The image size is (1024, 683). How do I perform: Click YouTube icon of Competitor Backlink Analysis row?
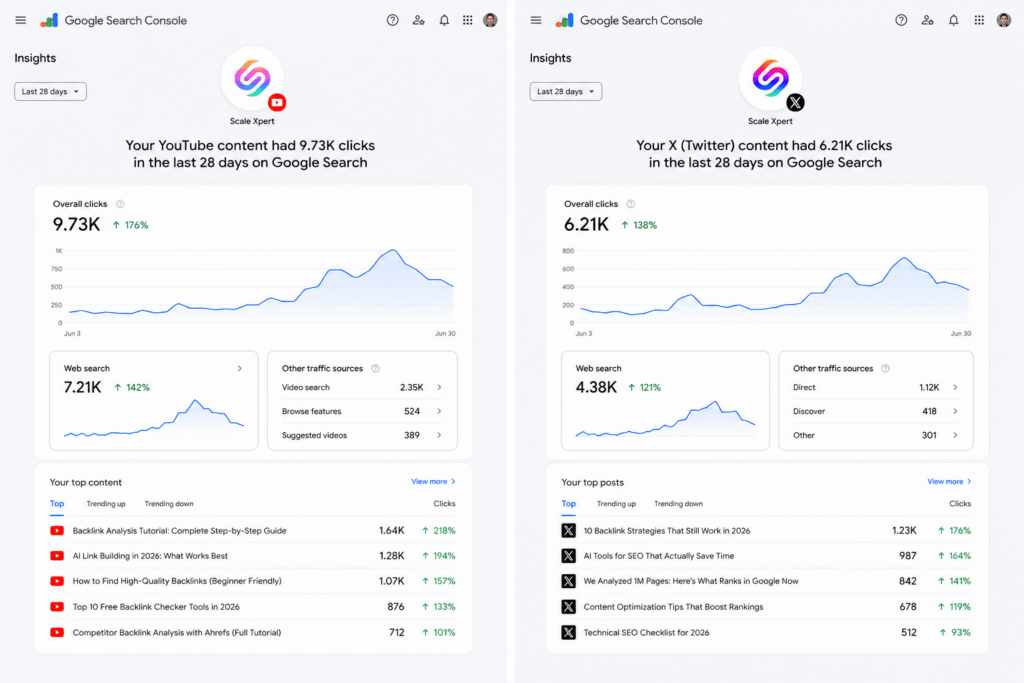57,632
